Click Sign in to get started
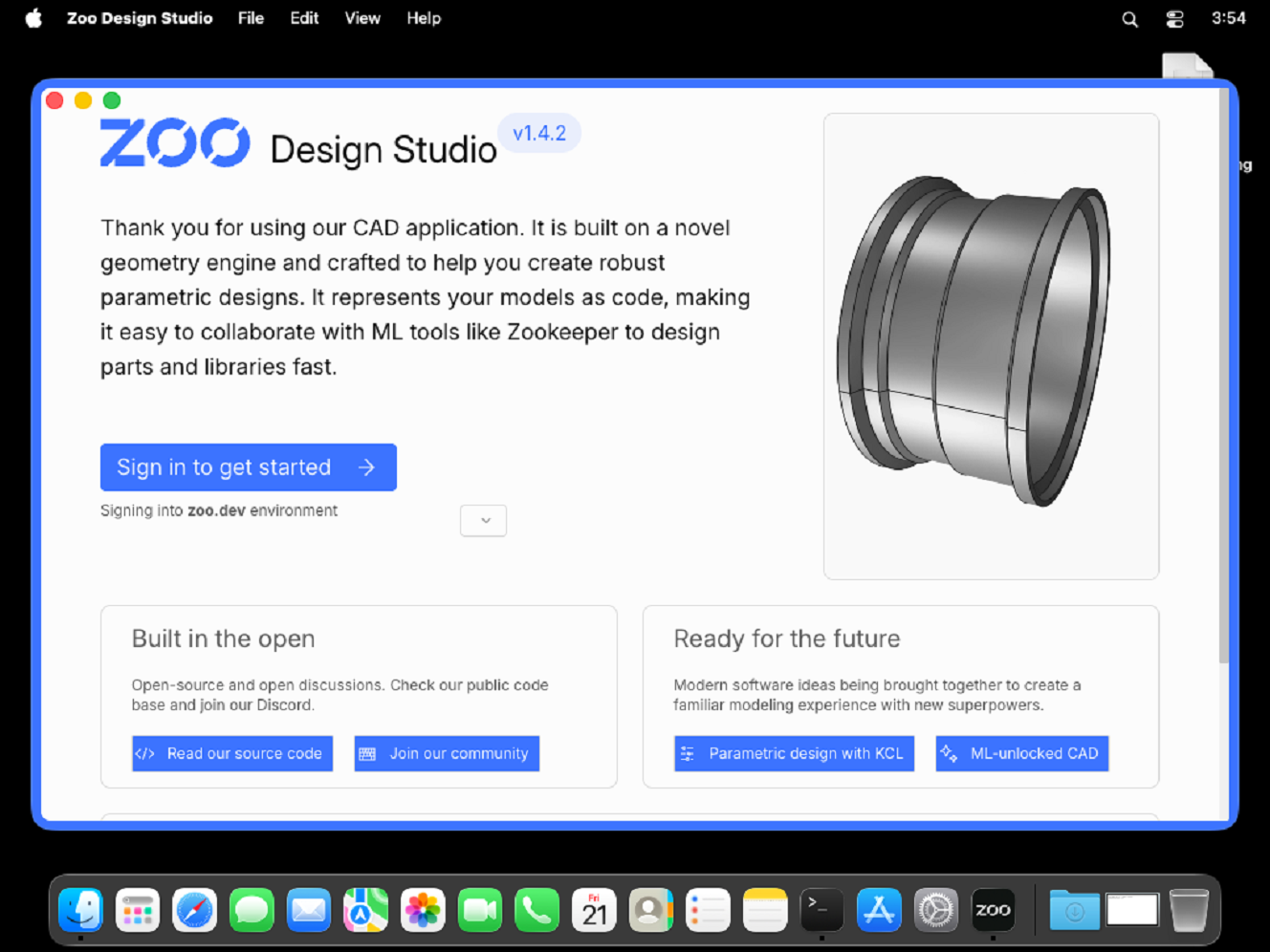1270x952 pixels. pyautogui.click(x=249, y=467)
